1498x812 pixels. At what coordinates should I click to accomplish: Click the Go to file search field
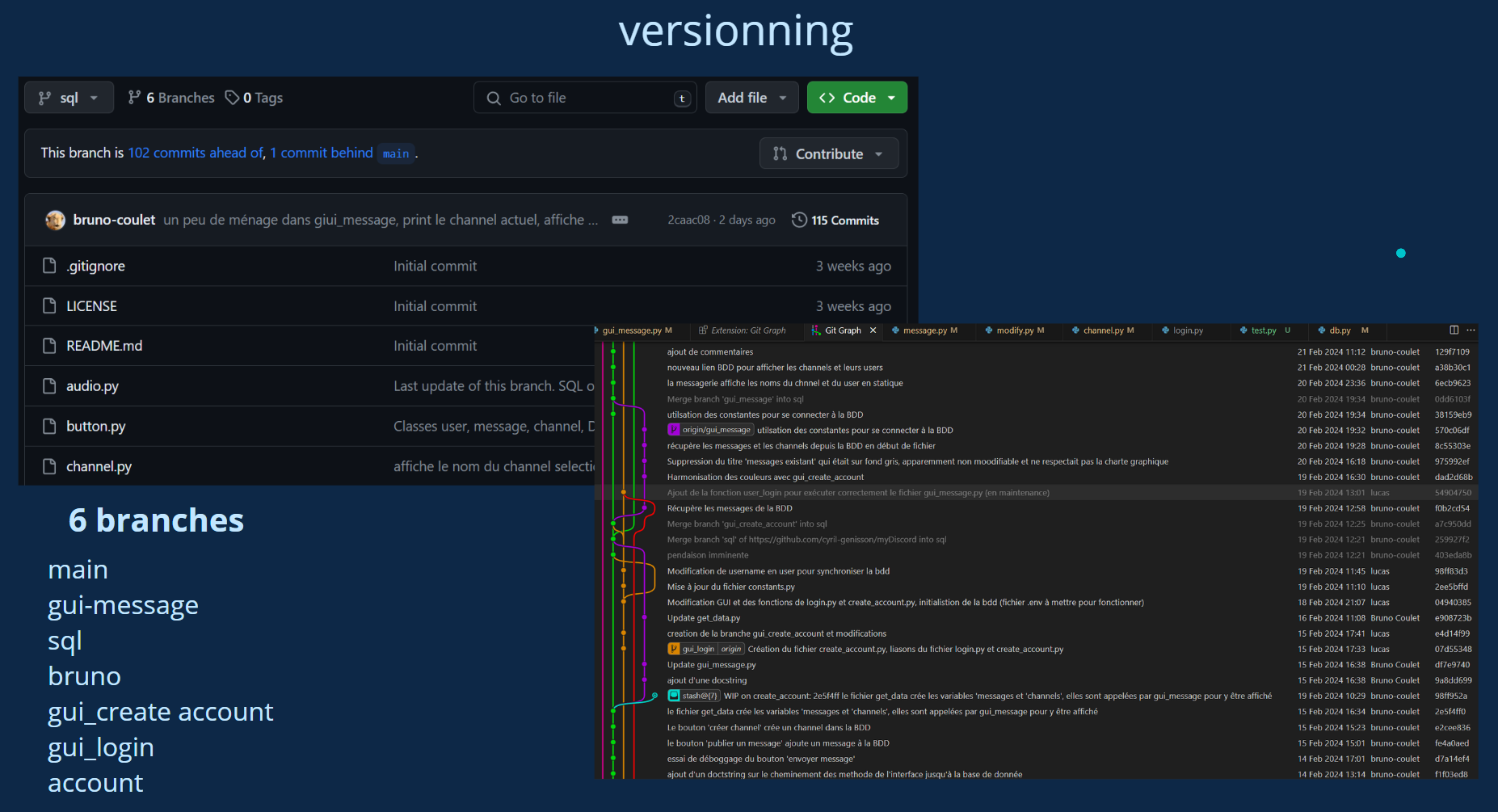[585, 98]
